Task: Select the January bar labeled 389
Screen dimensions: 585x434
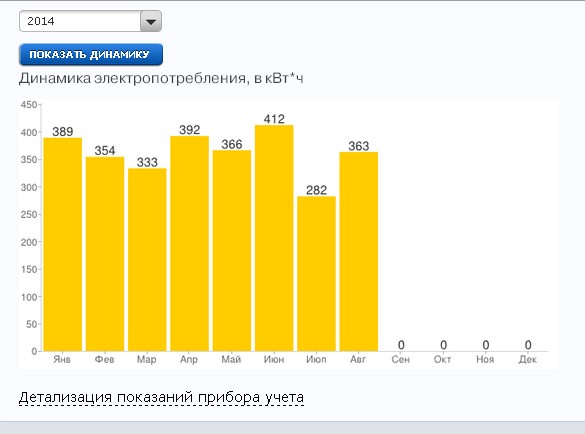Action: [x=63, y=244]
